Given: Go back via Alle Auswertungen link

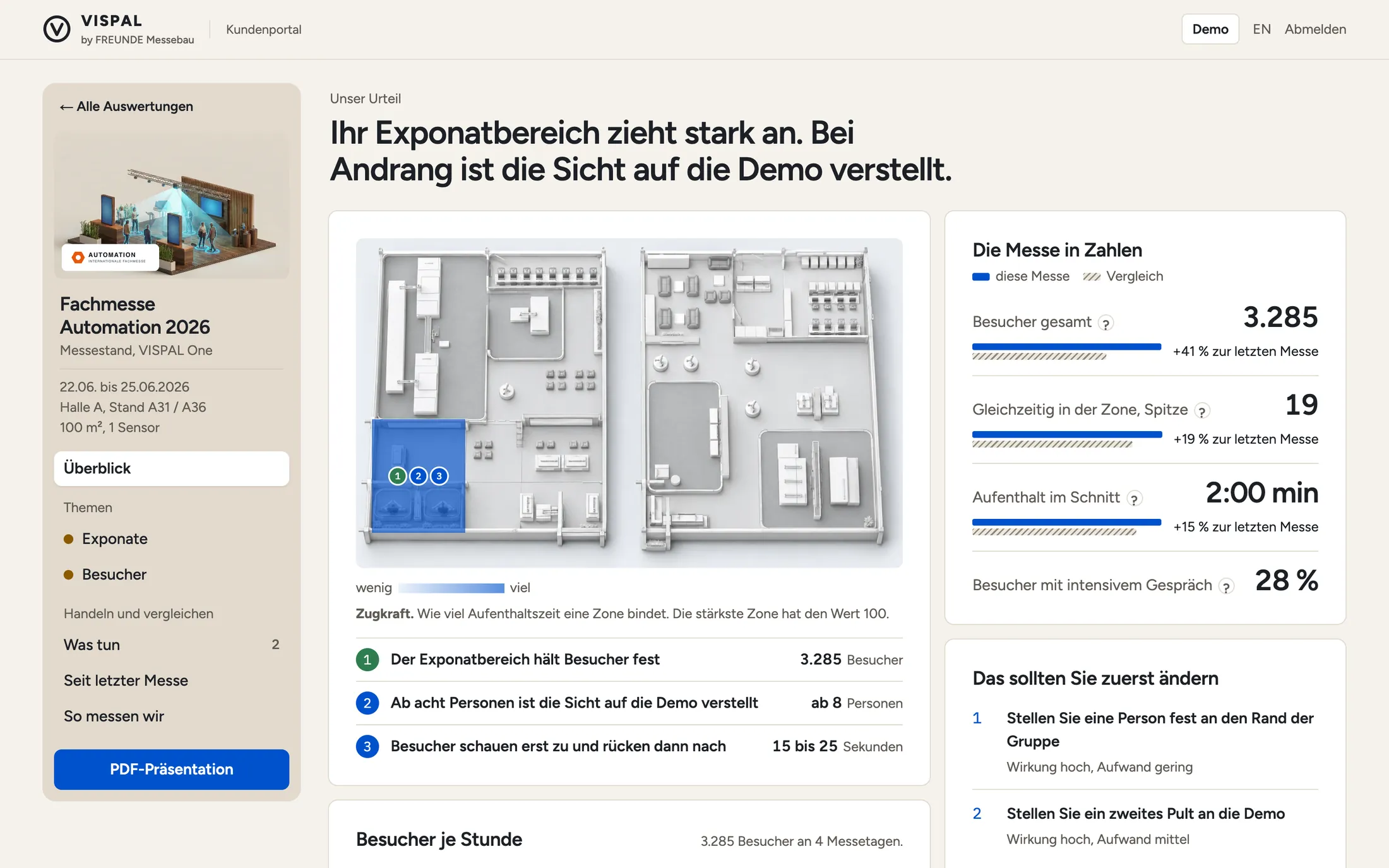Looking at the screenshot, I should pyautogui.click(x=126, y=106).
